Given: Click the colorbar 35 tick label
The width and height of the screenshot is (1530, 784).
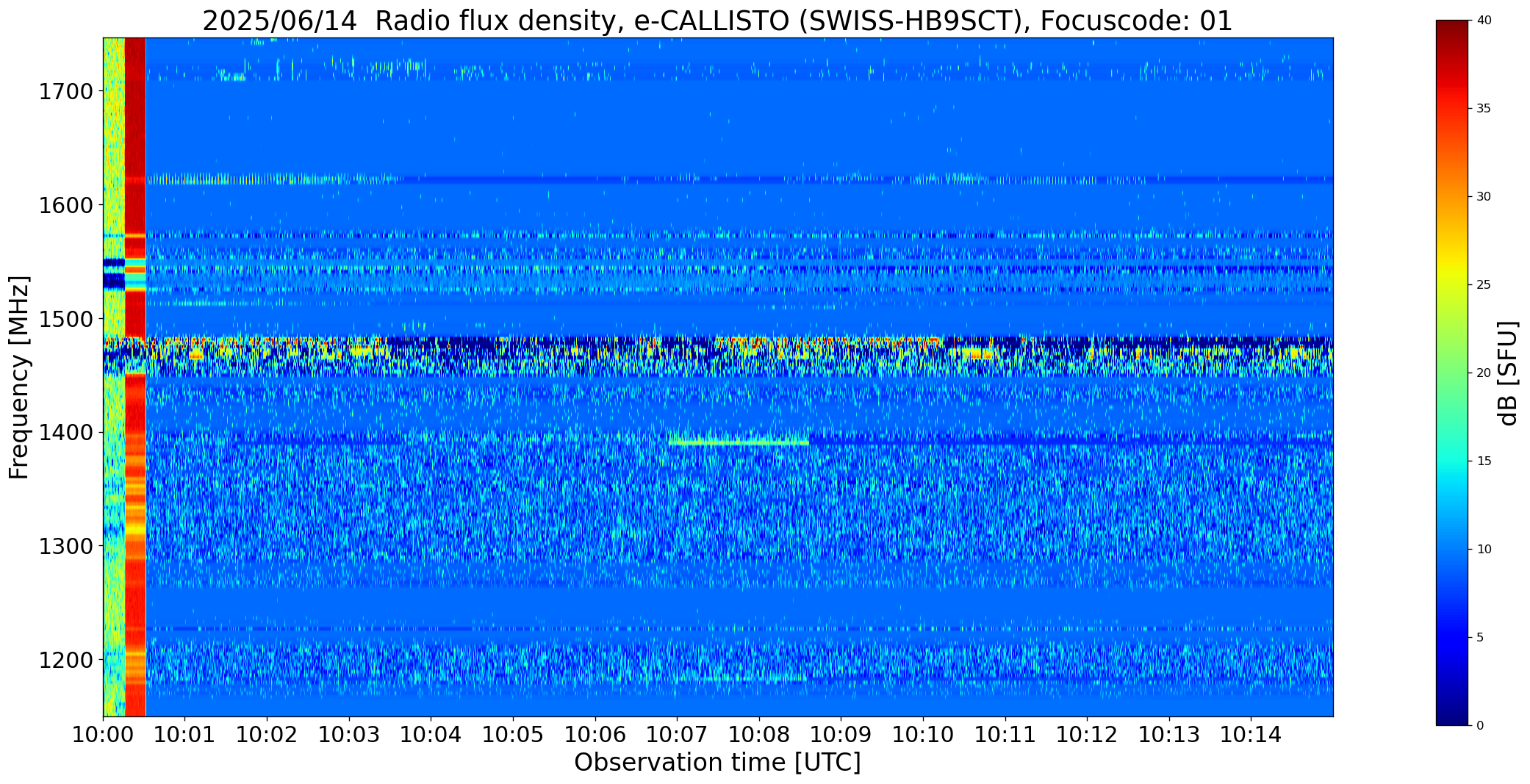Looking at the screenshot, I should click(x=1484, y=109).
